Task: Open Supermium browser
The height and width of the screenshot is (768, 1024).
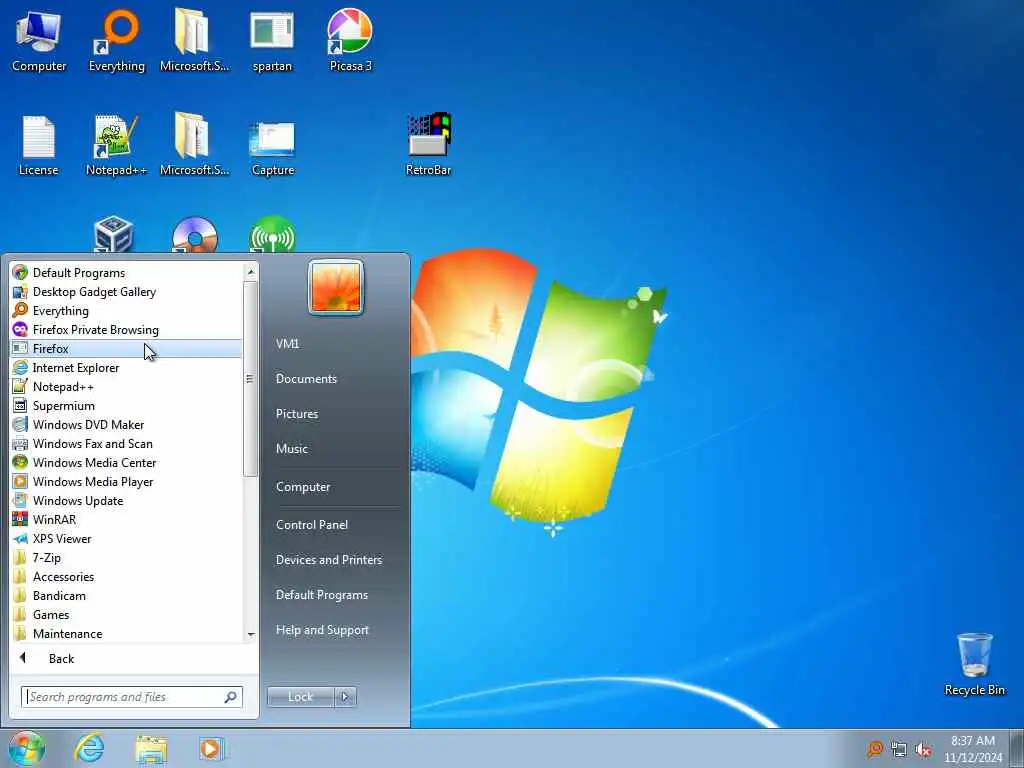Action: click(127, 406)
